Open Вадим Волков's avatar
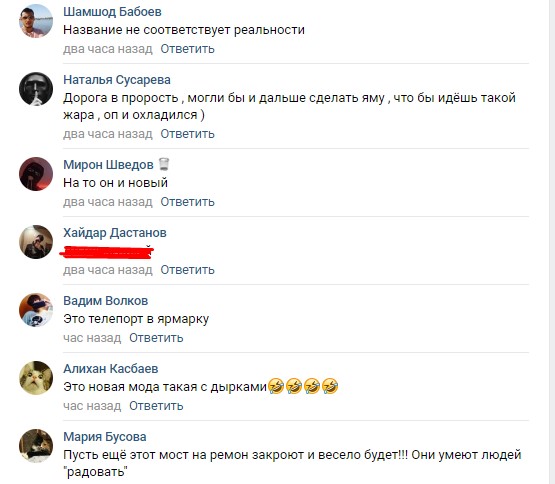 click(36, 310)
